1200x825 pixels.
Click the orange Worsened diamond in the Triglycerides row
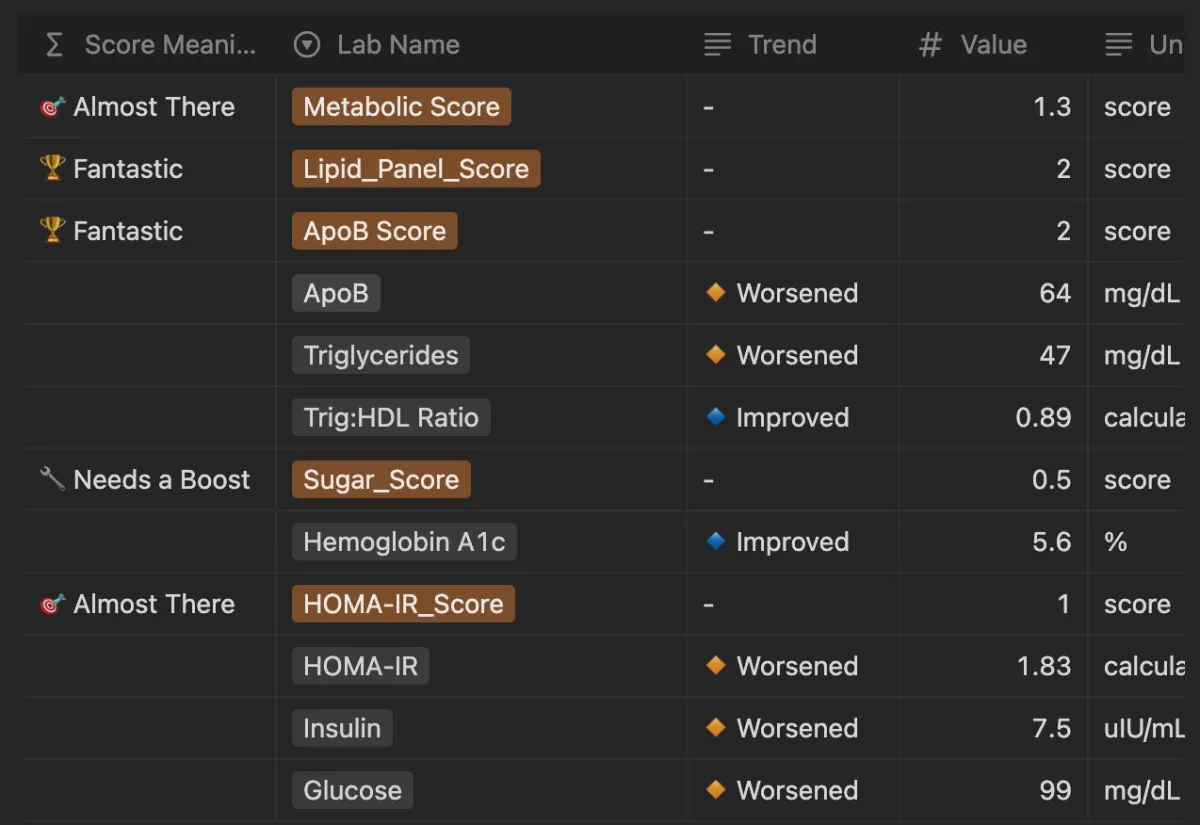click(715, 355)
